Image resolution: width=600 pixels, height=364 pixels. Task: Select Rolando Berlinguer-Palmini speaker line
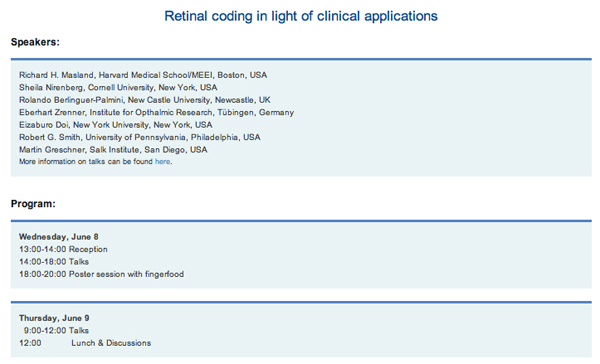(x=145, y=100)
